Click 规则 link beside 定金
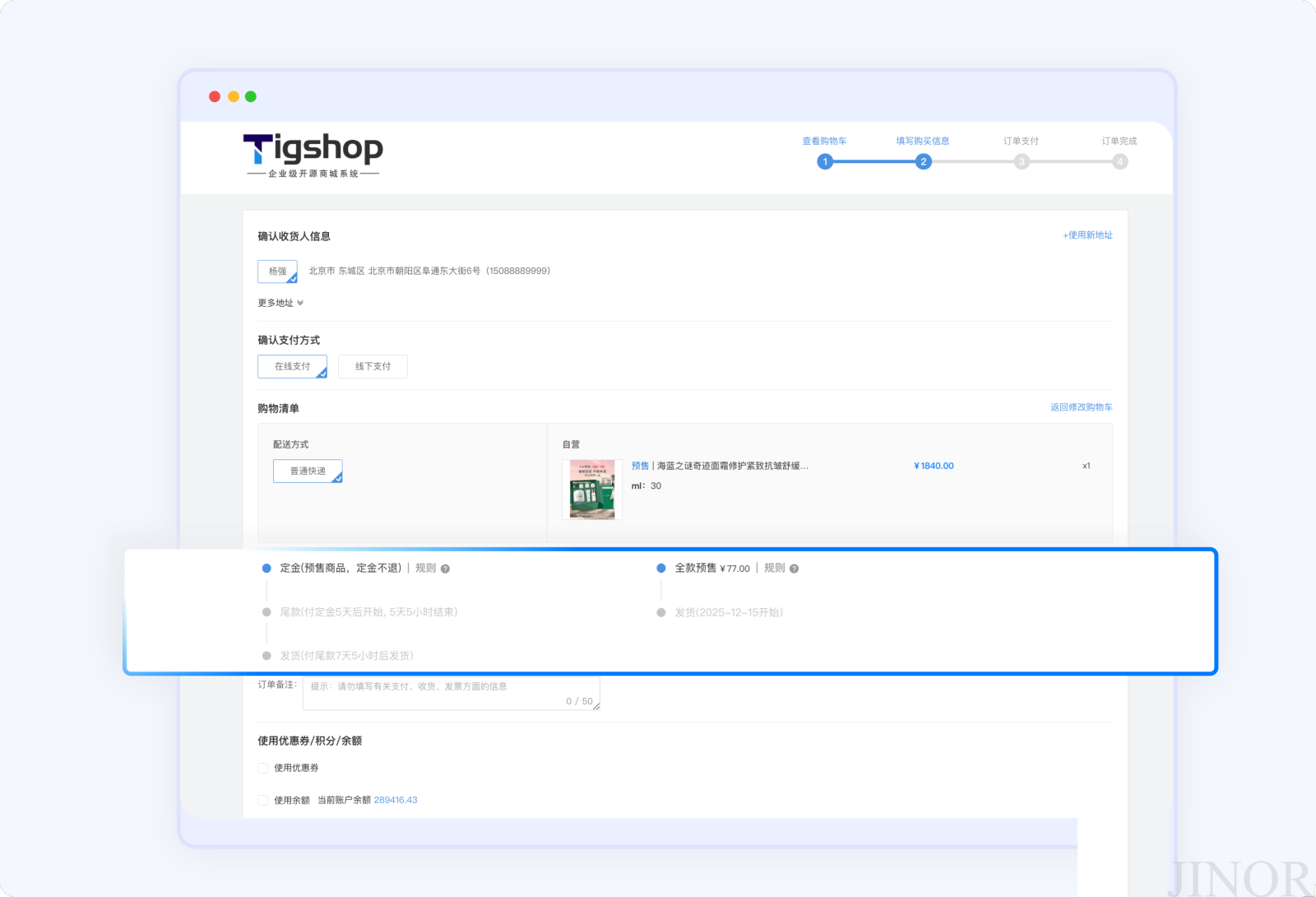Viewport: 1316px width, 897px height. click(425, 568)
